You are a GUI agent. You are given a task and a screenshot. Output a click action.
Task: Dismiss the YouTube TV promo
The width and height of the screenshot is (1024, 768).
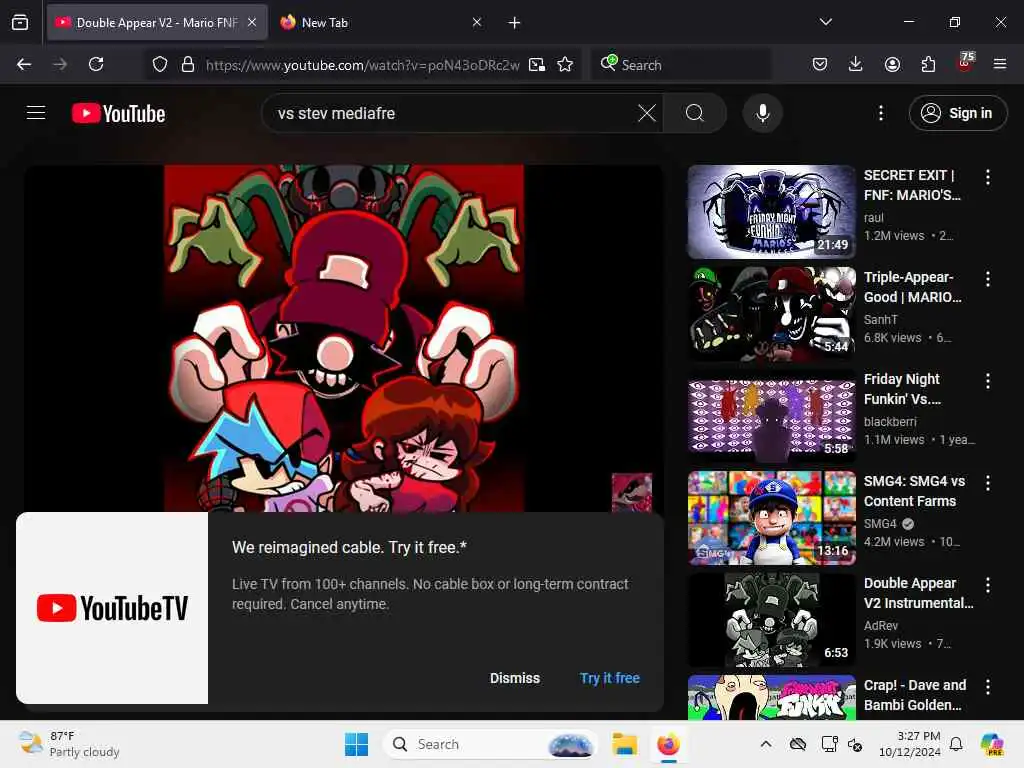tap(515, 678)
